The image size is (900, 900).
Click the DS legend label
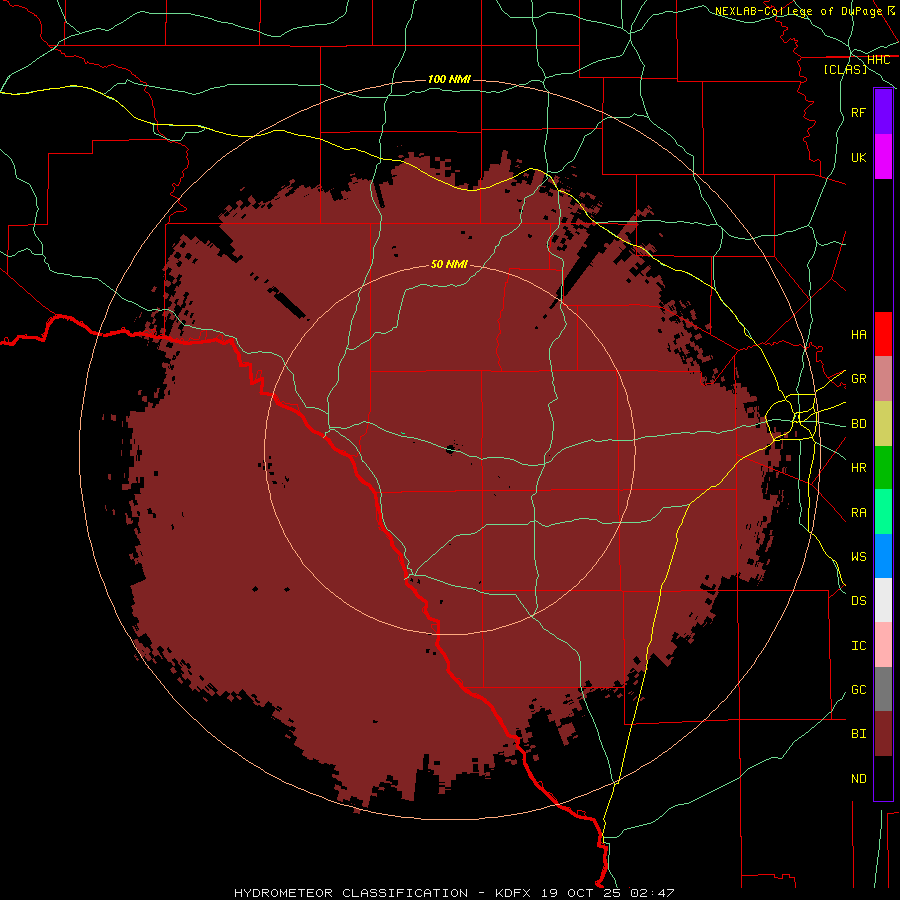(859, 600)
